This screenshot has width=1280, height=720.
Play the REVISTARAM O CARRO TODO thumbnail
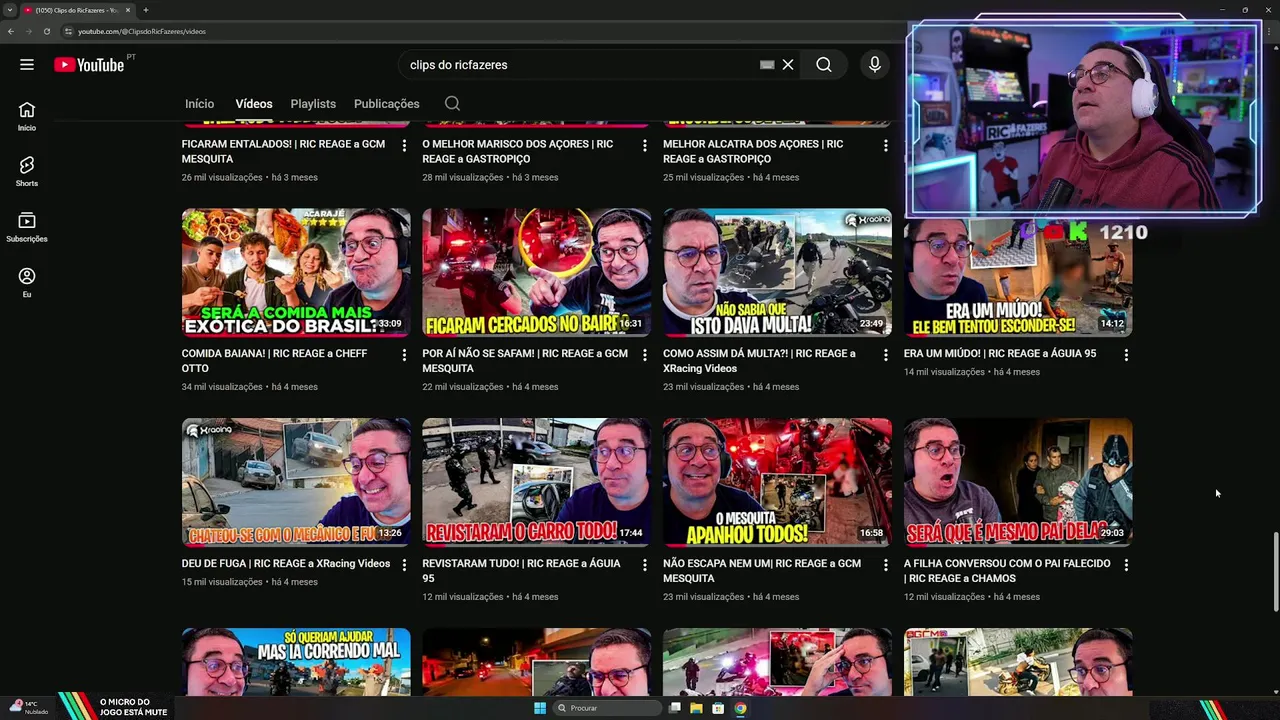pyautogui.click(x=537, y=482)
